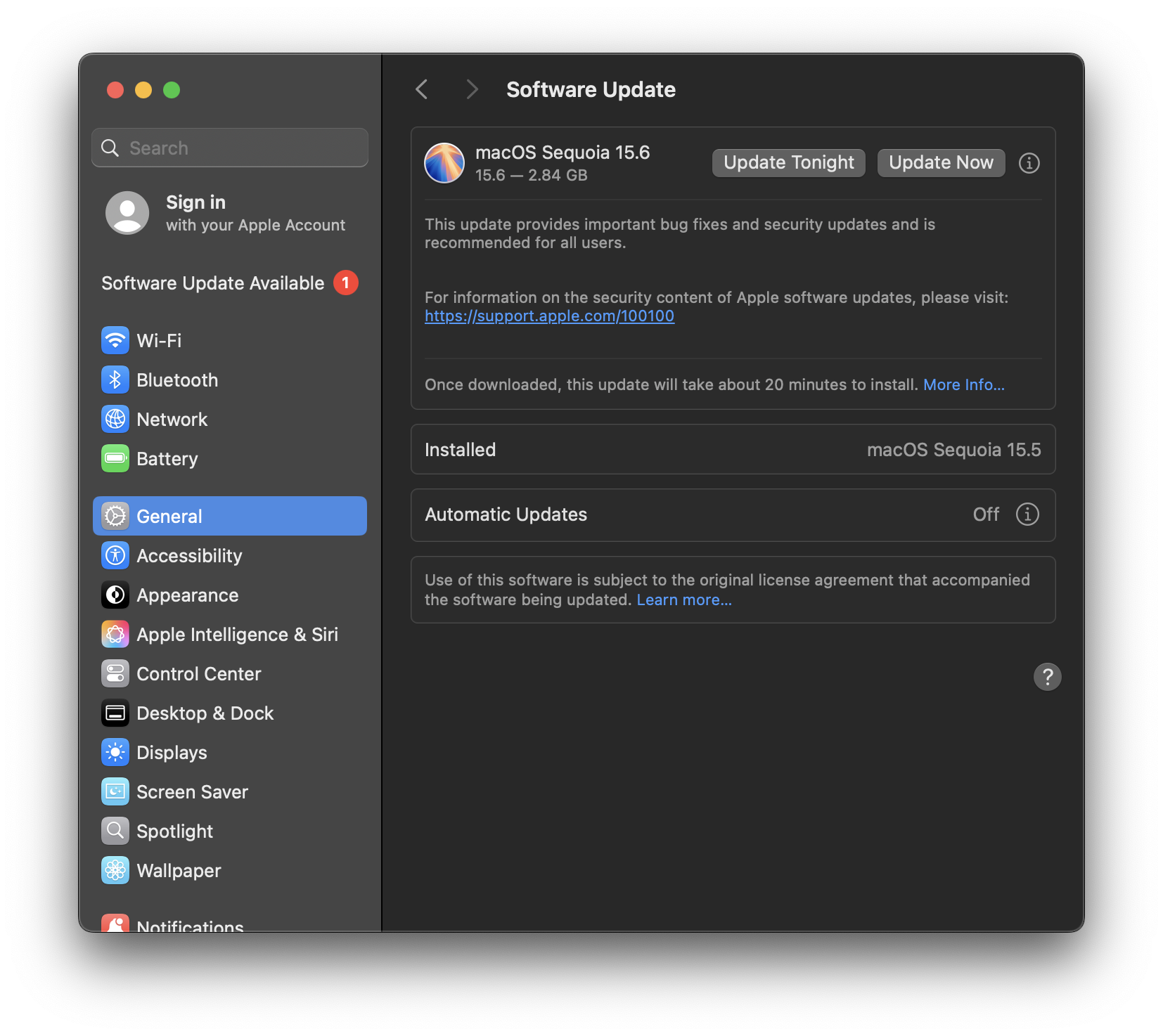Click the red update badge
Screen dimensions: 1163x1036
(x=345, y=283)
